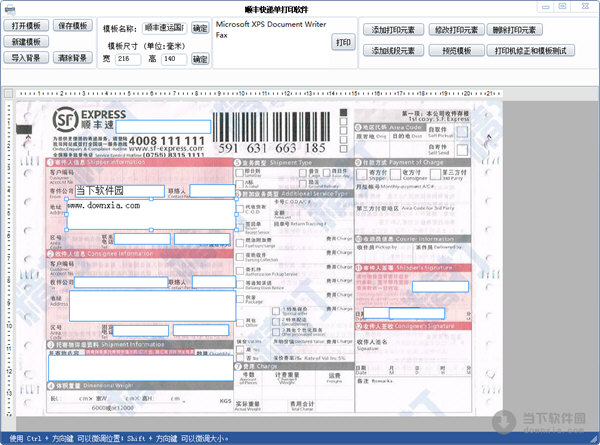Confirm template size with 确定 beside height
The width and height of the screenshot is (600, 445).
[x=200, y=59]
